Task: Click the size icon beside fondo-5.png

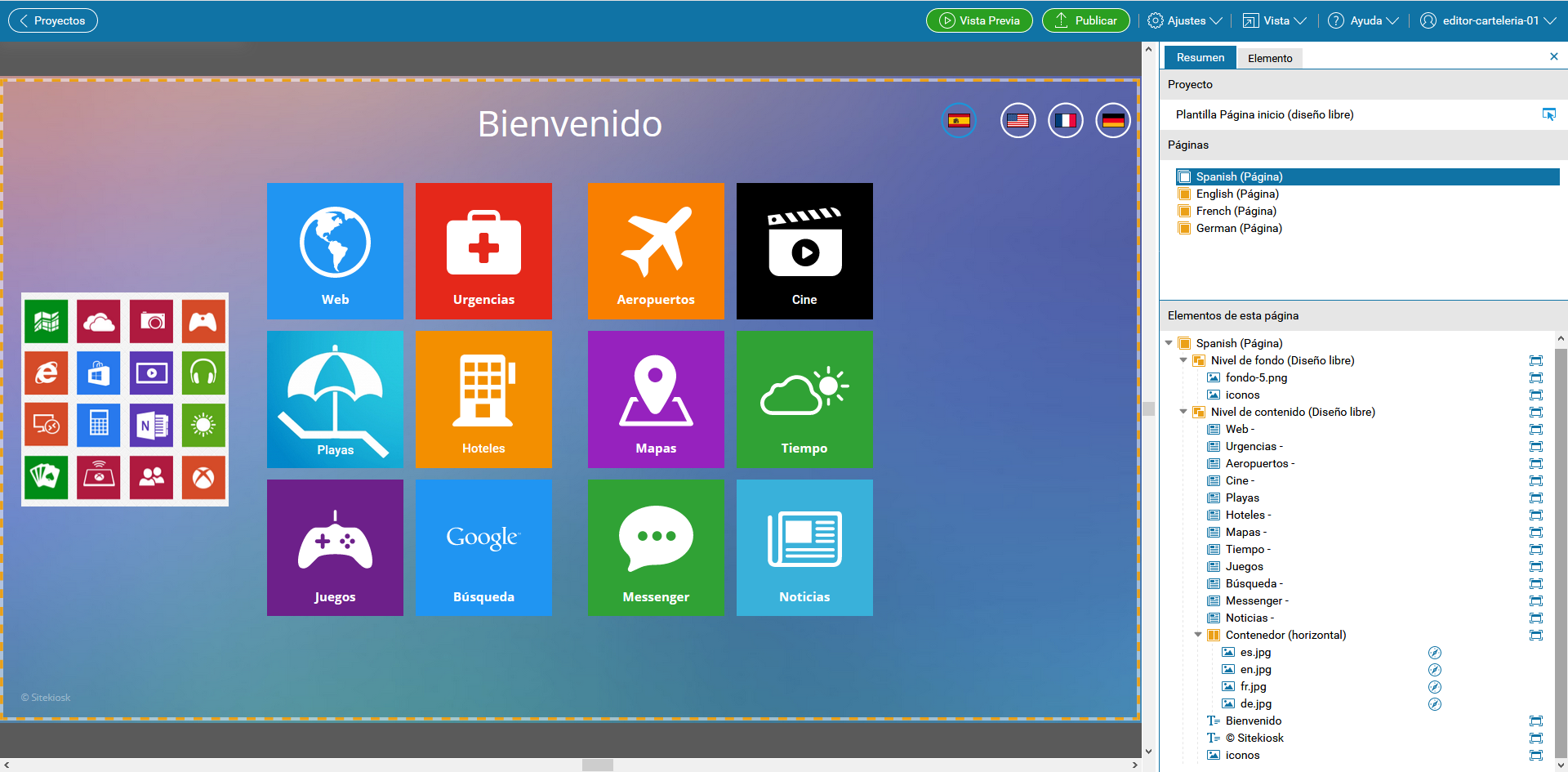Action: [x=1535, y=377]
